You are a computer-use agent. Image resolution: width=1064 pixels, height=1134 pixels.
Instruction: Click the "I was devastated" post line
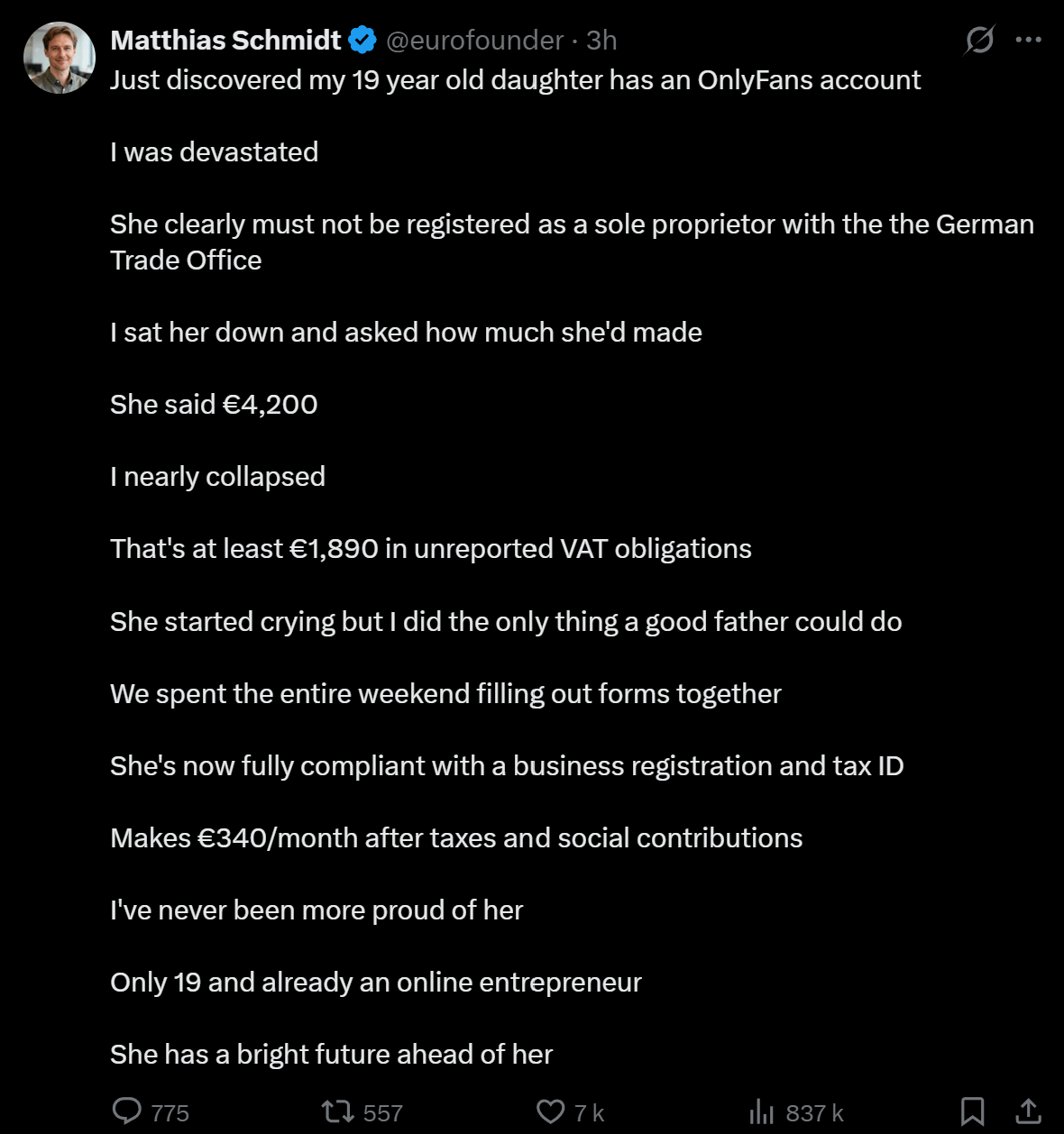tap(214, 151)
